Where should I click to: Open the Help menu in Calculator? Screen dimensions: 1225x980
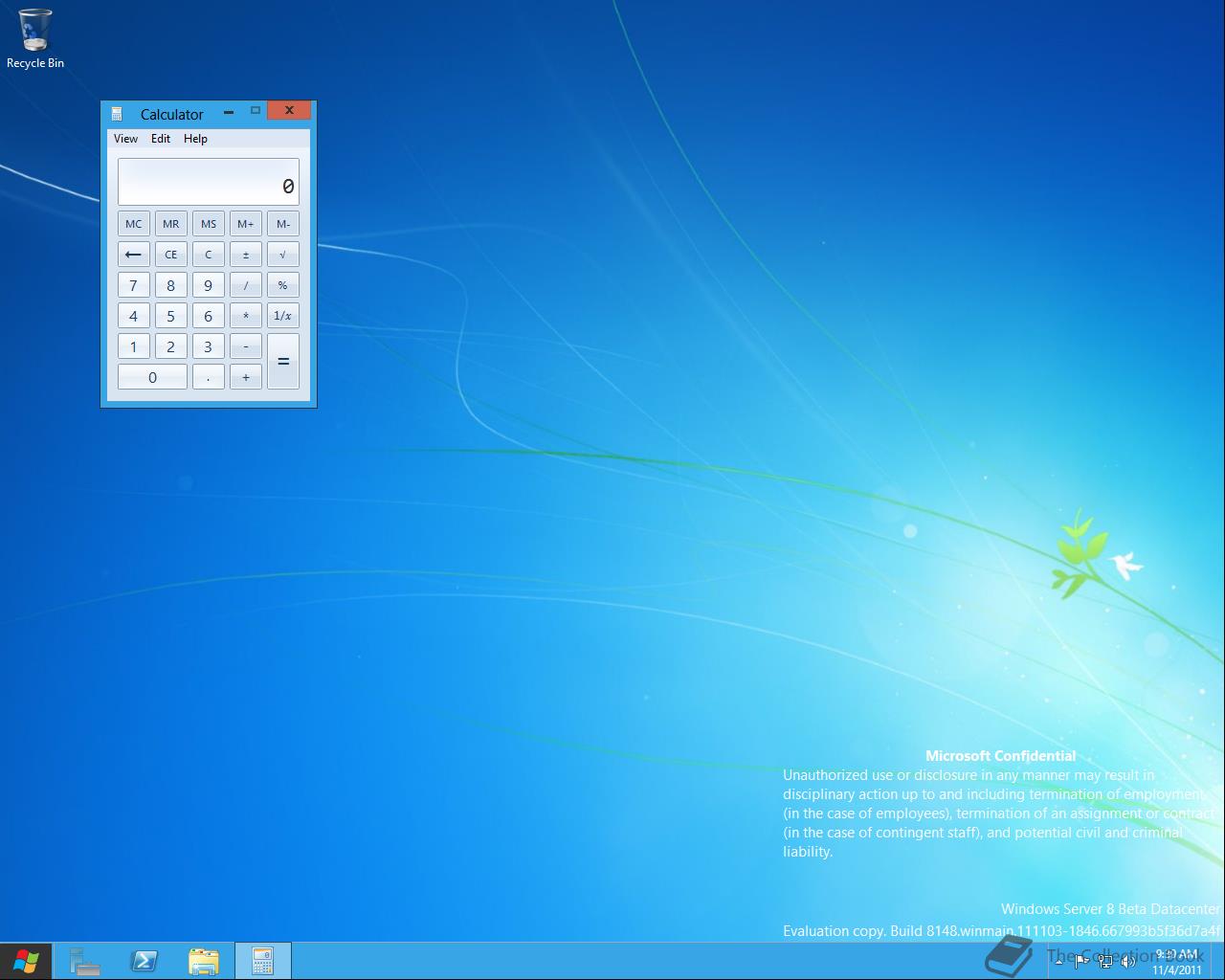pyautogui.click(x=195, y=139)
